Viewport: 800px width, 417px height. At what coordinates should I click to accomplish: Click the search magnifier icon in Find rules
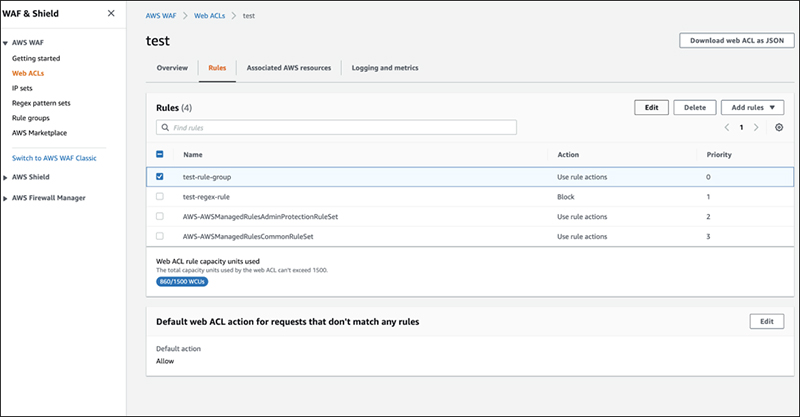[x=165, y=128]
